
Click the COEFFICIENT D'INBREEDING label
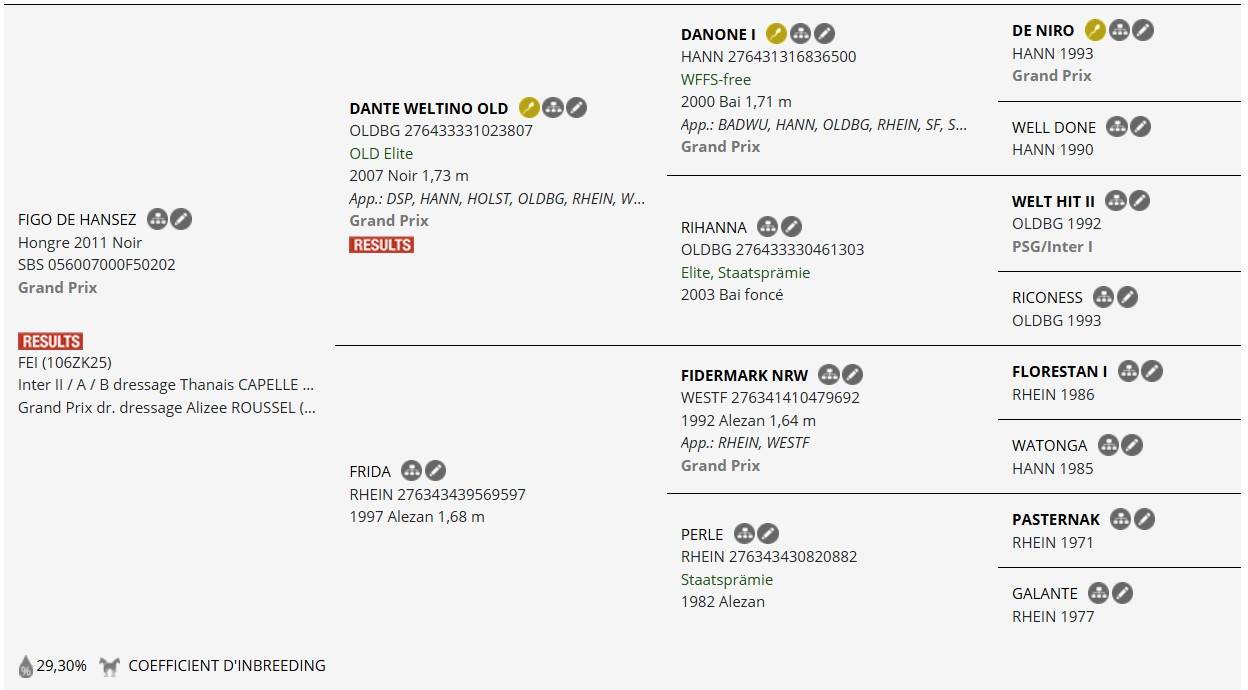click(x=227, y=665)
